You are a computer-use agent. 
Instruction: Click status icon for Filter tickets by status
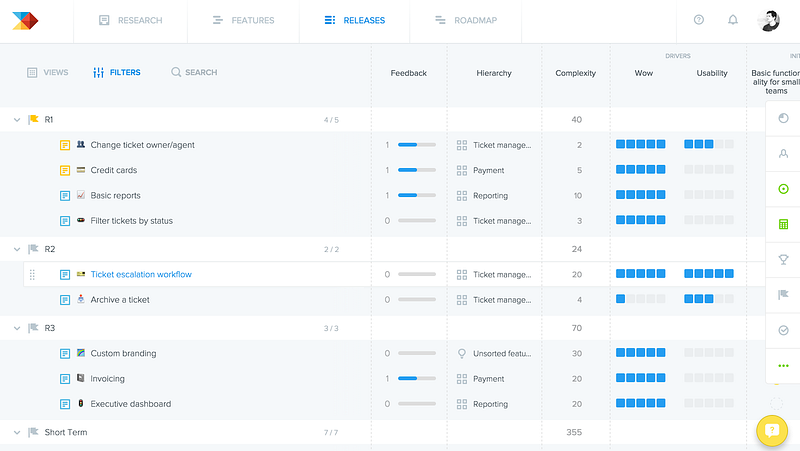point(65,221)
